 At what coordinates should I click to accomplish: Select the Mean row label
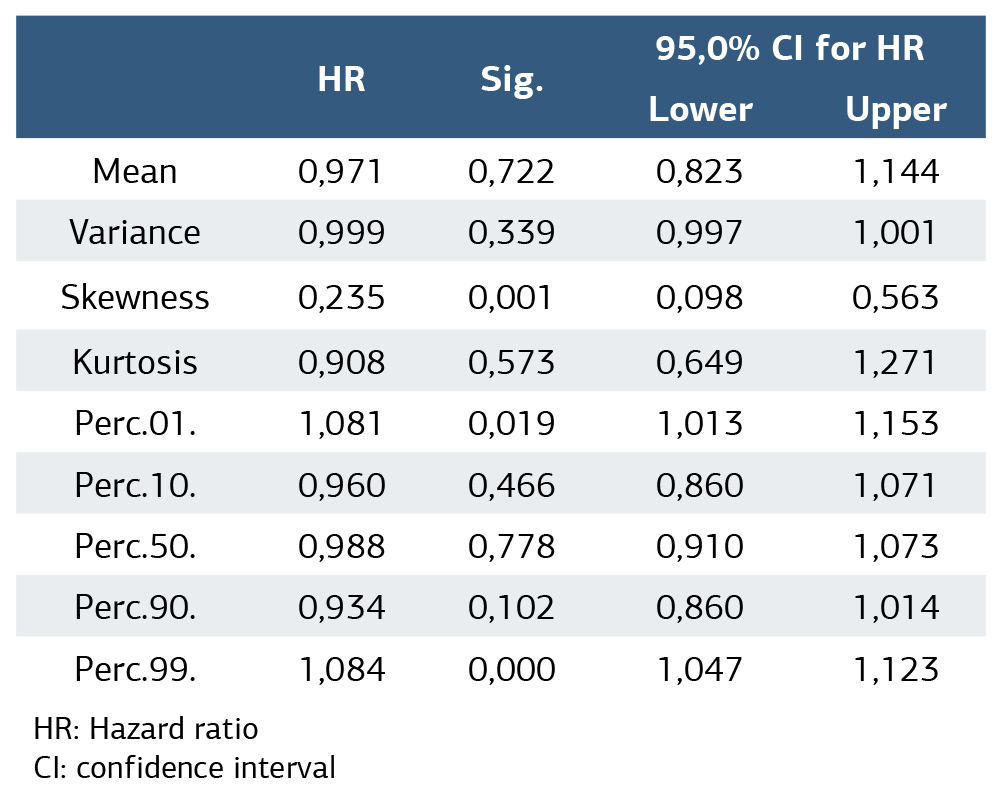tap(135, 171)
